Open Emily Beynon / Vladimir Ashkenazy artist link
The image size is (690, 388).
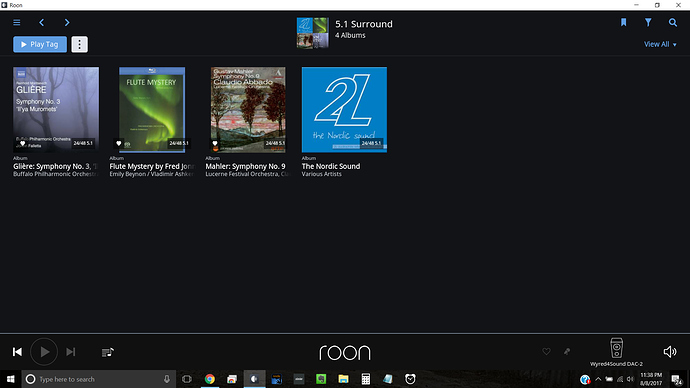point(152,174)
